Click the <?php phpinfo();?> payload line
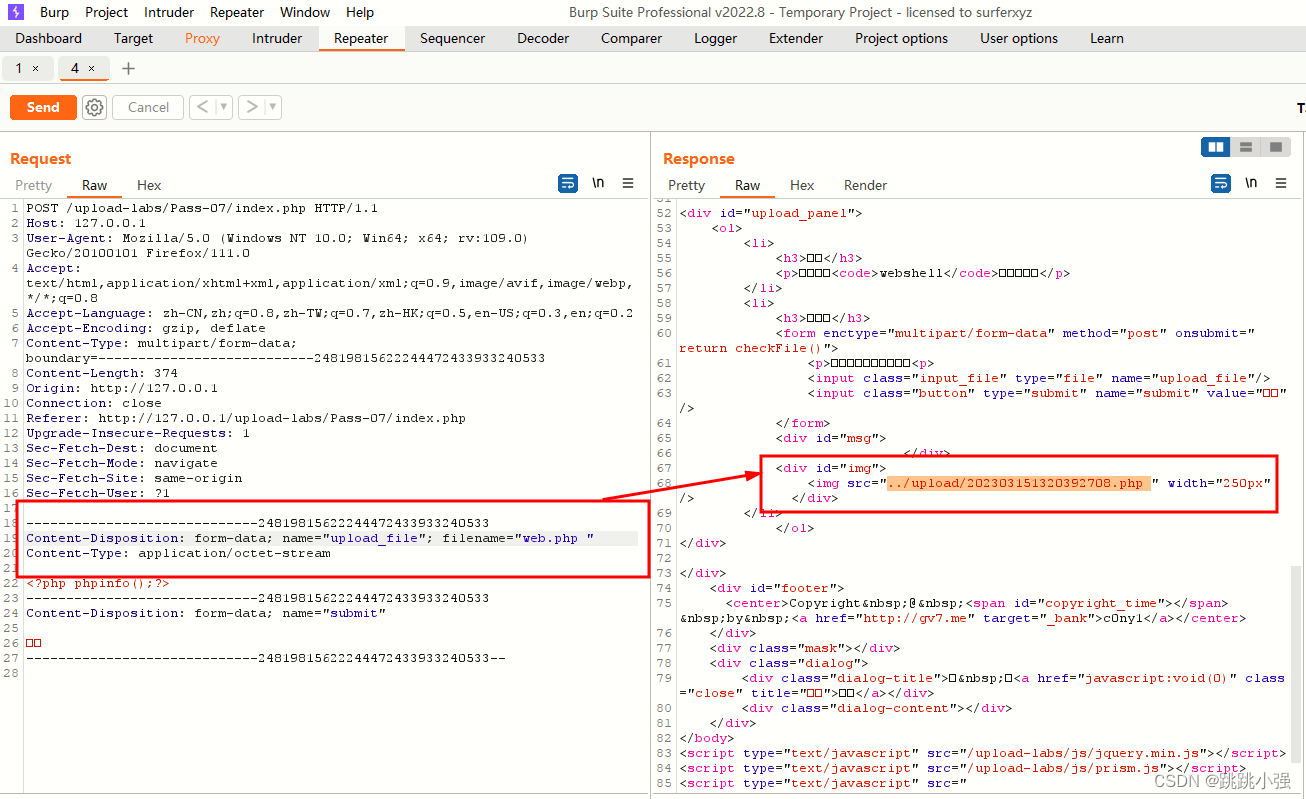The height and width of the screenshot is (799, 1306). (98, 583)
